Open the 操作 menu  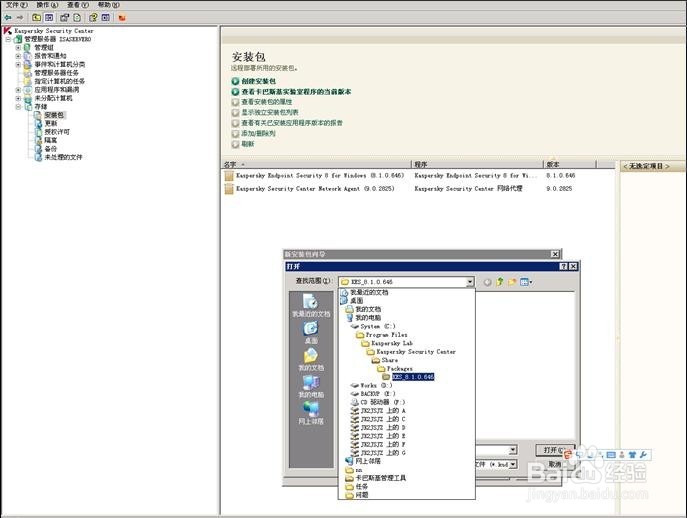click(47, 5)
